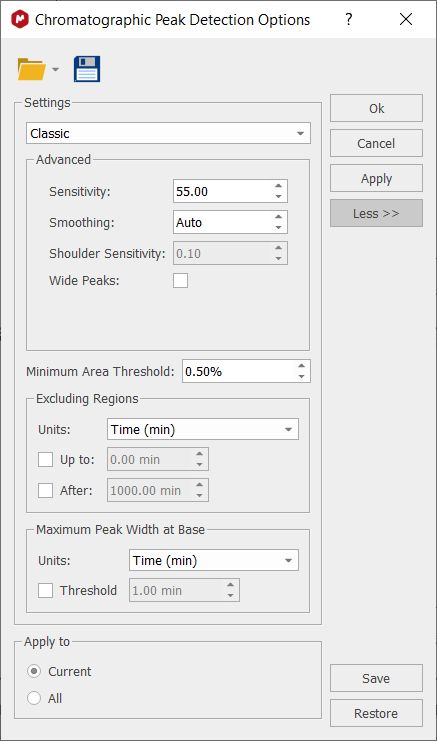Enable the Wide Peaks checkbox
The width and height of the screenshot is (437, 741).
(x=180, y=280)
